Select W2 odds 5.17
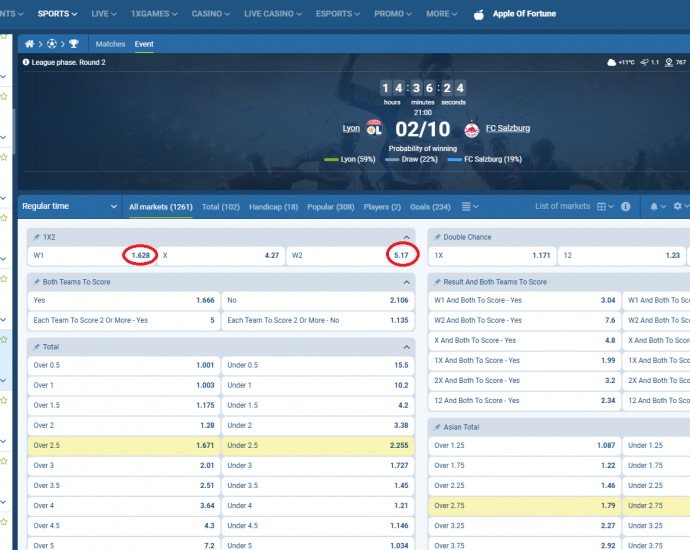Screen dimensions: 690x550 [350, 256]
